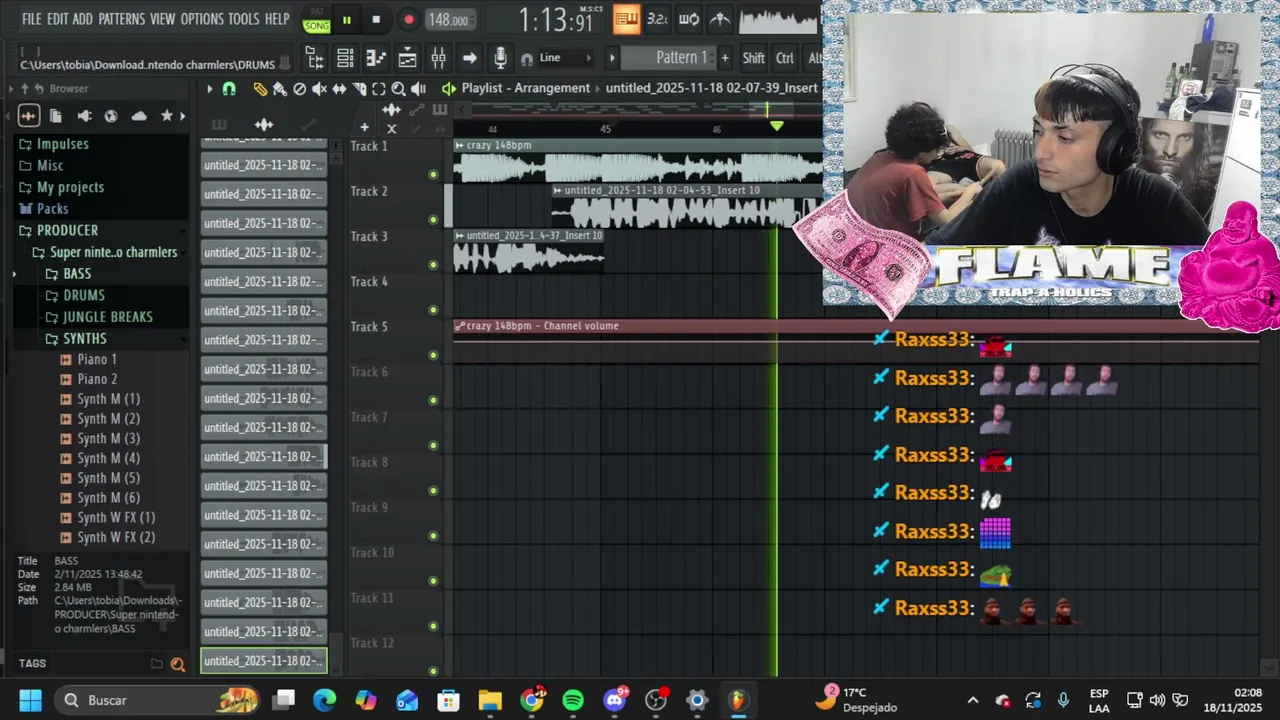The image size is (1280, 720).
Task: Click the Ctrl key button
Action: pyautogui.click(x=785, y=58)
